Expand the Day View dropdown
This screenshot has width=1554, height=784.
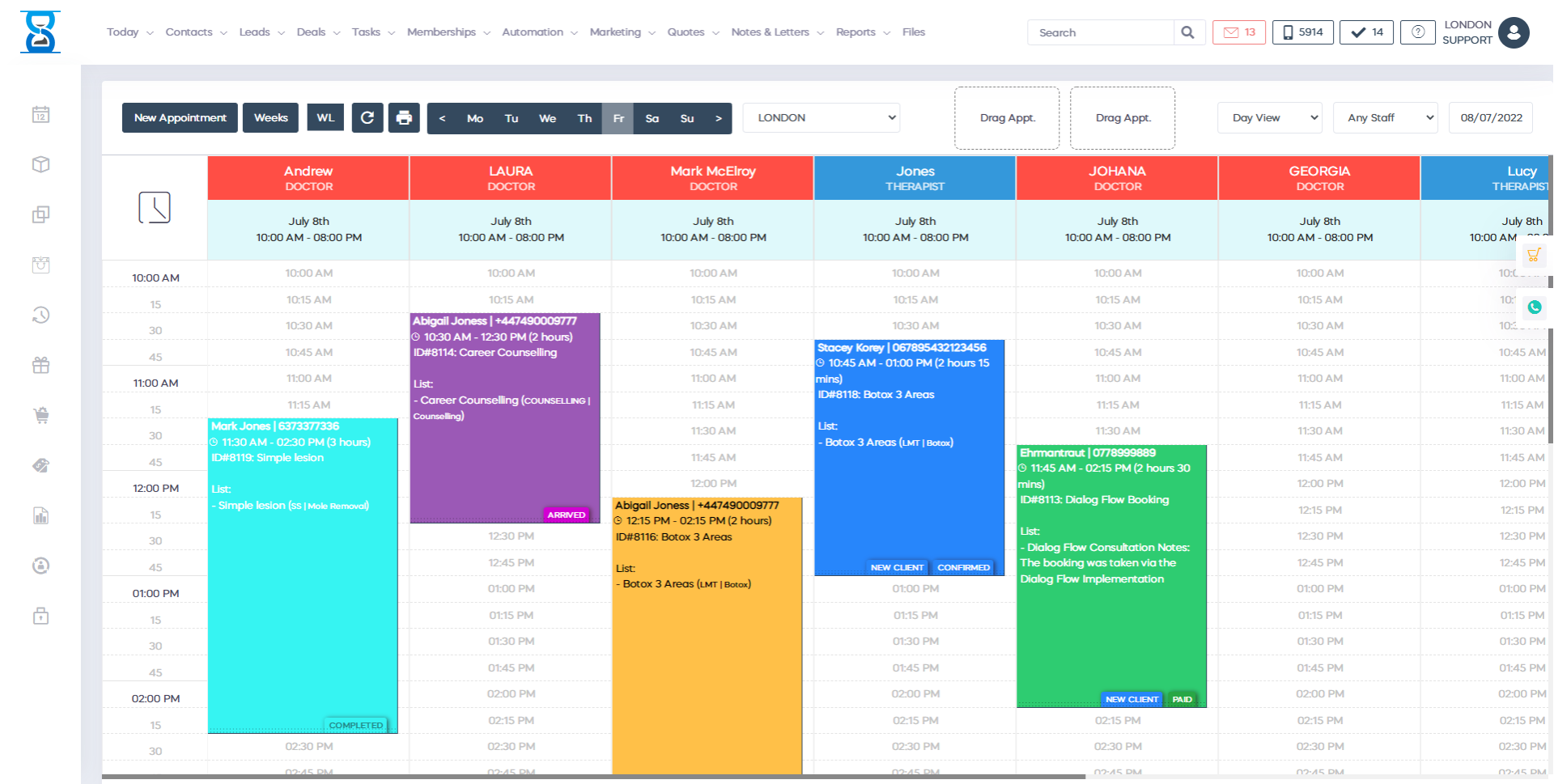pos(1268,118)
